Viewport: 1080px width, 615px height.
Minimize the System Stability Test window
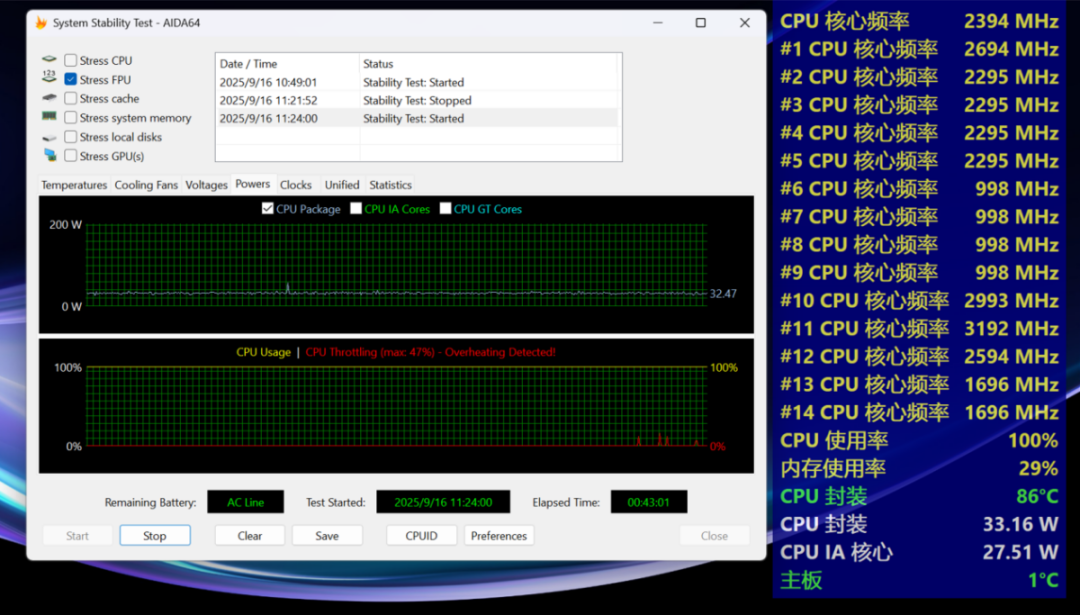coord(658,23)
